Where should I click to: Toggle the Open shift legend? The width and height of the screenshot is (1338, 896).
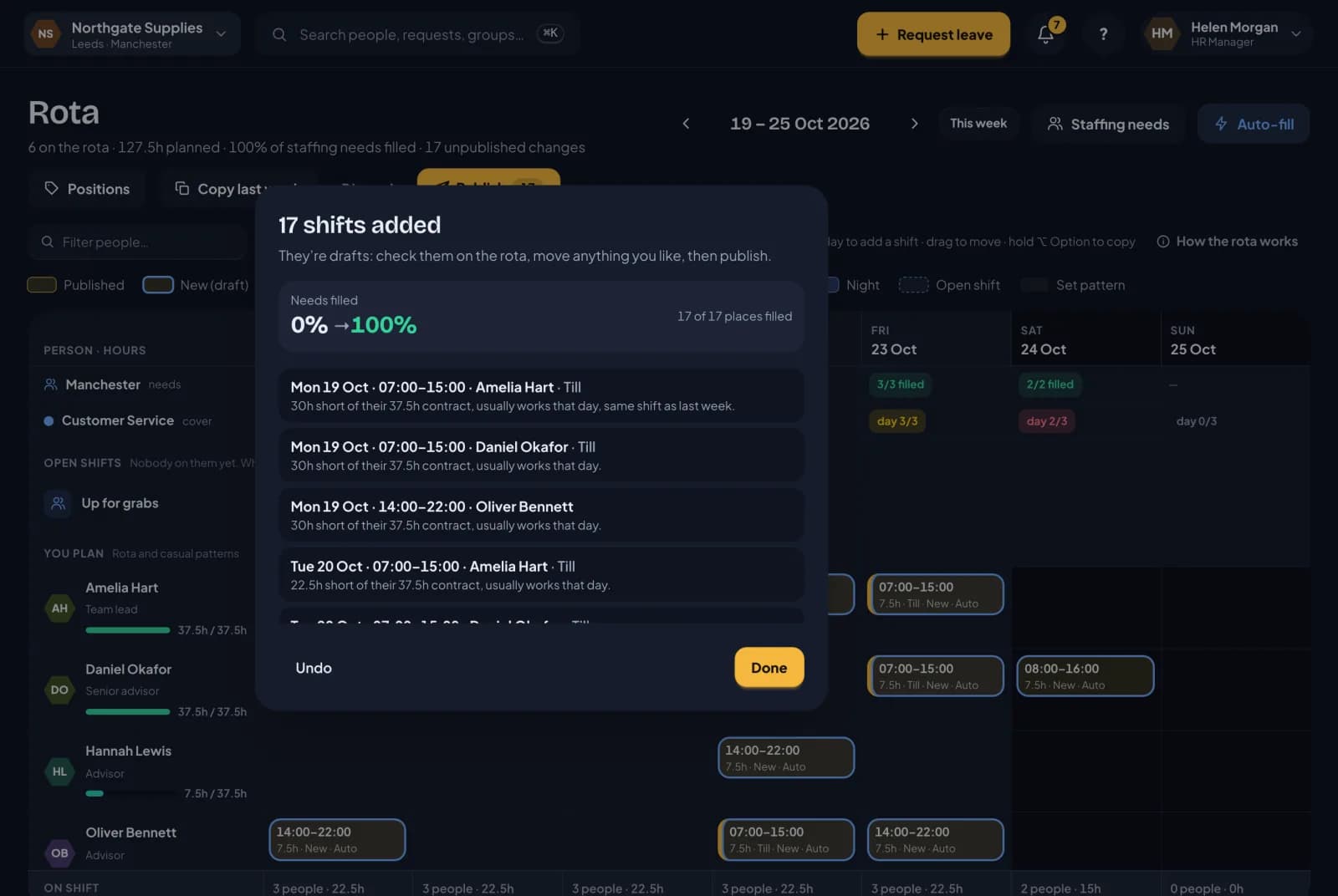coord(949,285)
